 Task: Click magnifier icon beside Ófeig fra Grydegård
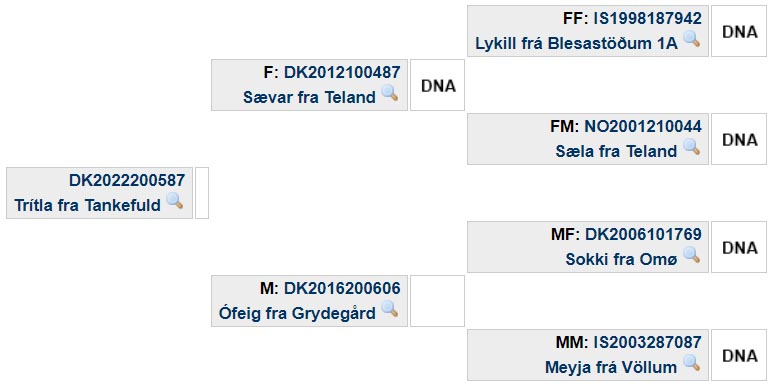coord(390,309)
